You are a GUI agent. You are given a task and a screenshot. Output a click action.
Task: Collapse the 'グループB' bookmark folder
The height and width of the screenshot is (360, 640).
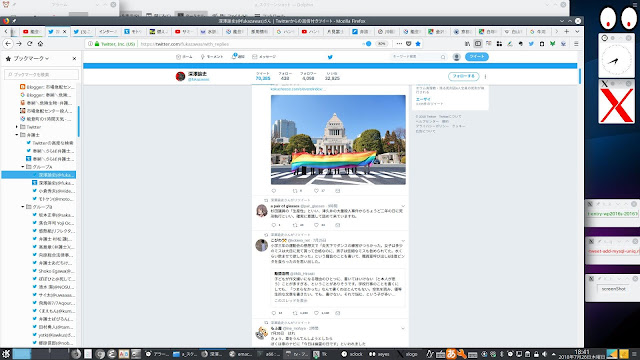[x=23, y=207]
